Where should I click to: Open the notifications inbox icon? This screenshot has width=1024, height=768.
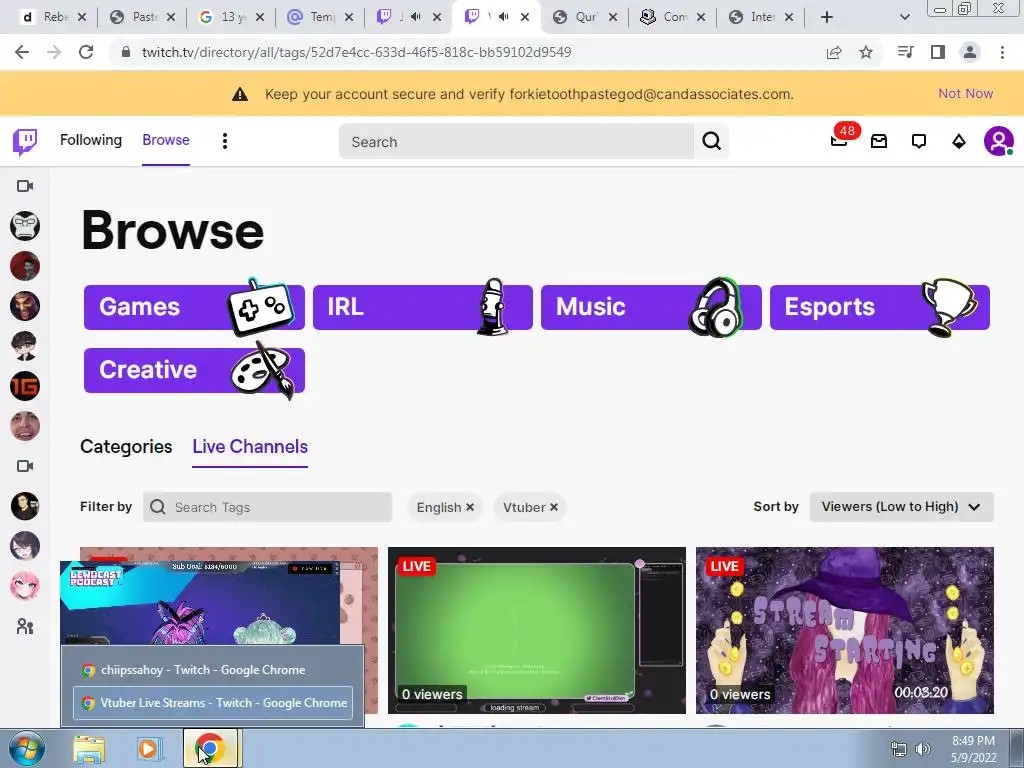(879, 141)
